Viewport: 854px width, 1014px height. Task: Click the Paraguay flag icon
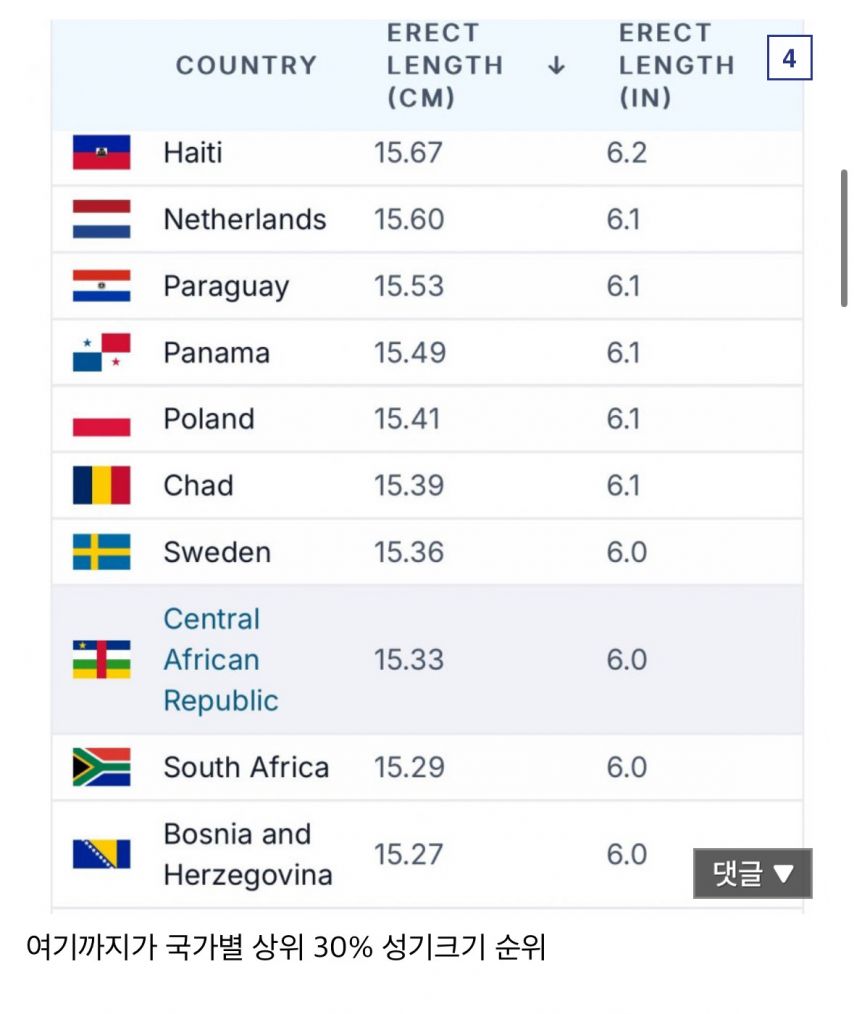click(101, 286)
